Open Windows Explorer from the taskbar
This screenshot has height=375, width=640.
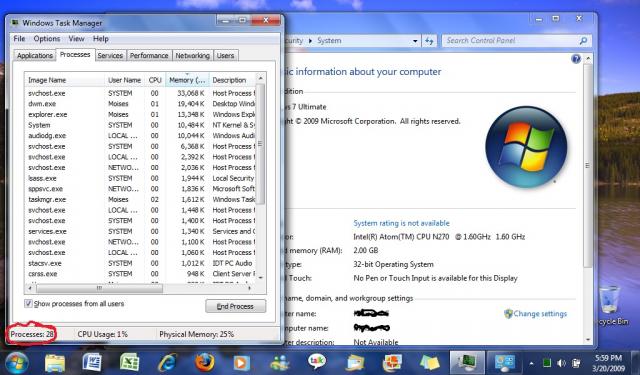[55, 363]
